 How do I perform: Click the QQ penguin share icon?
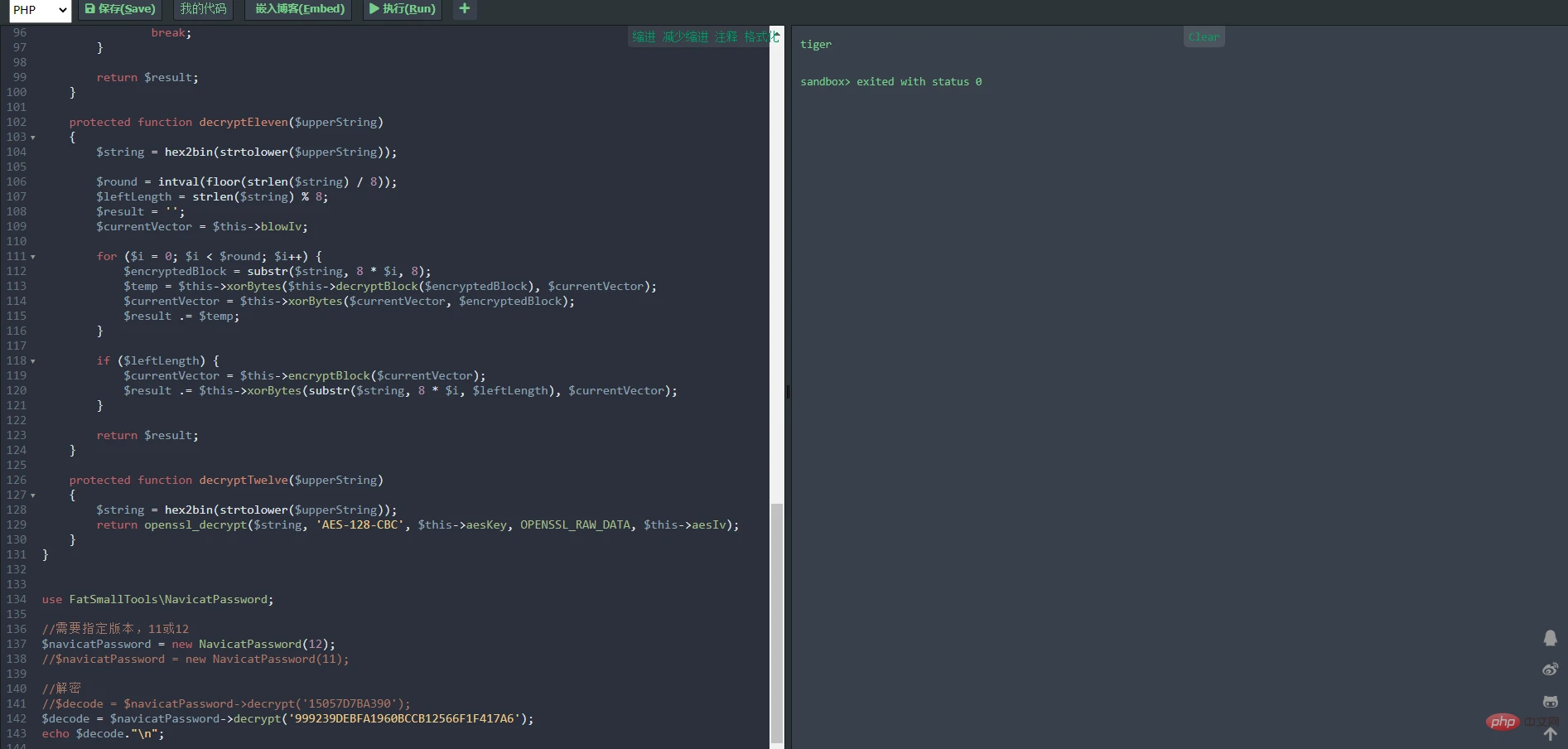coord(1550,638)
